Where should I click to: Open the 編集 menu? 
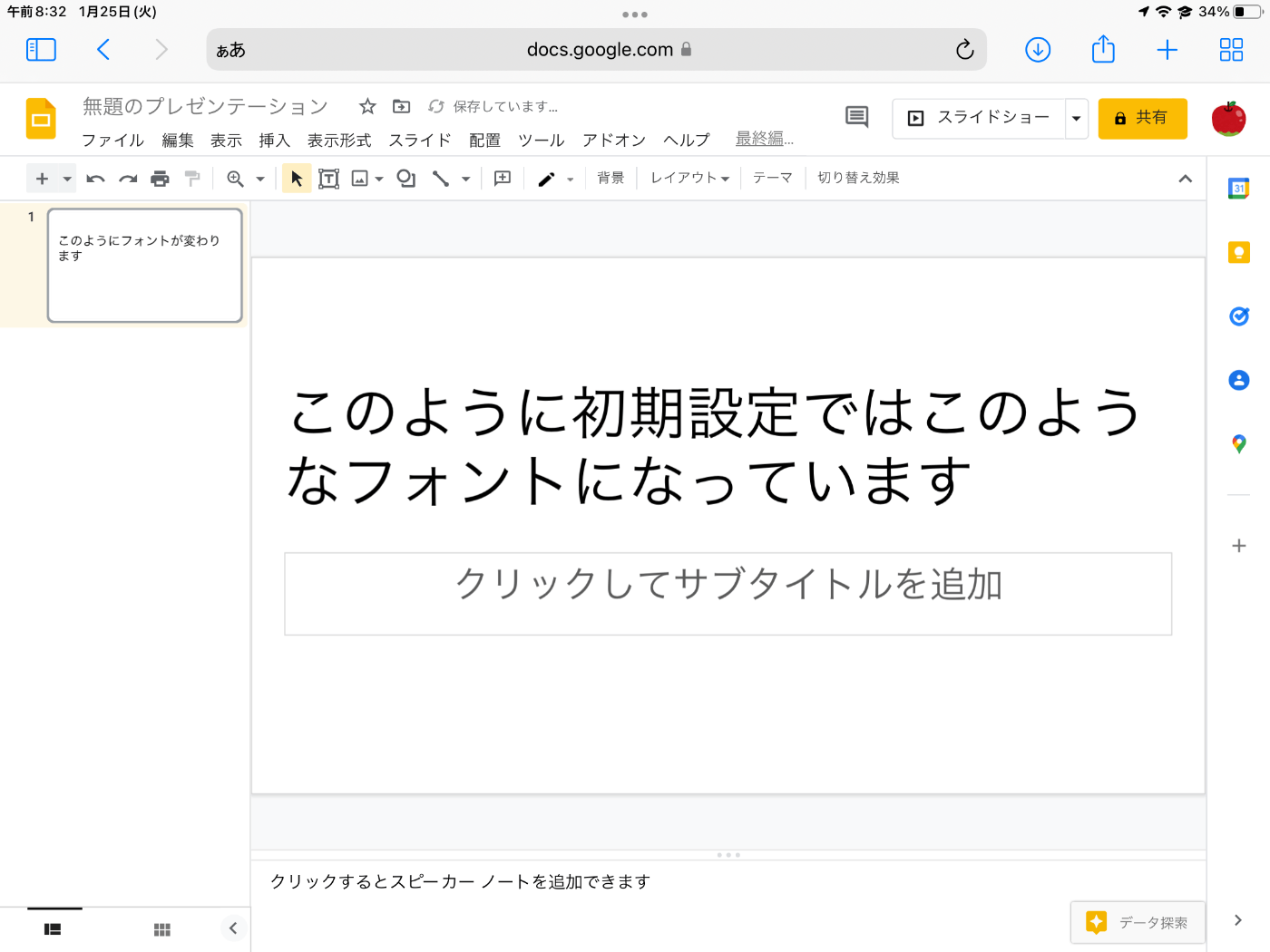coord(178,141)
